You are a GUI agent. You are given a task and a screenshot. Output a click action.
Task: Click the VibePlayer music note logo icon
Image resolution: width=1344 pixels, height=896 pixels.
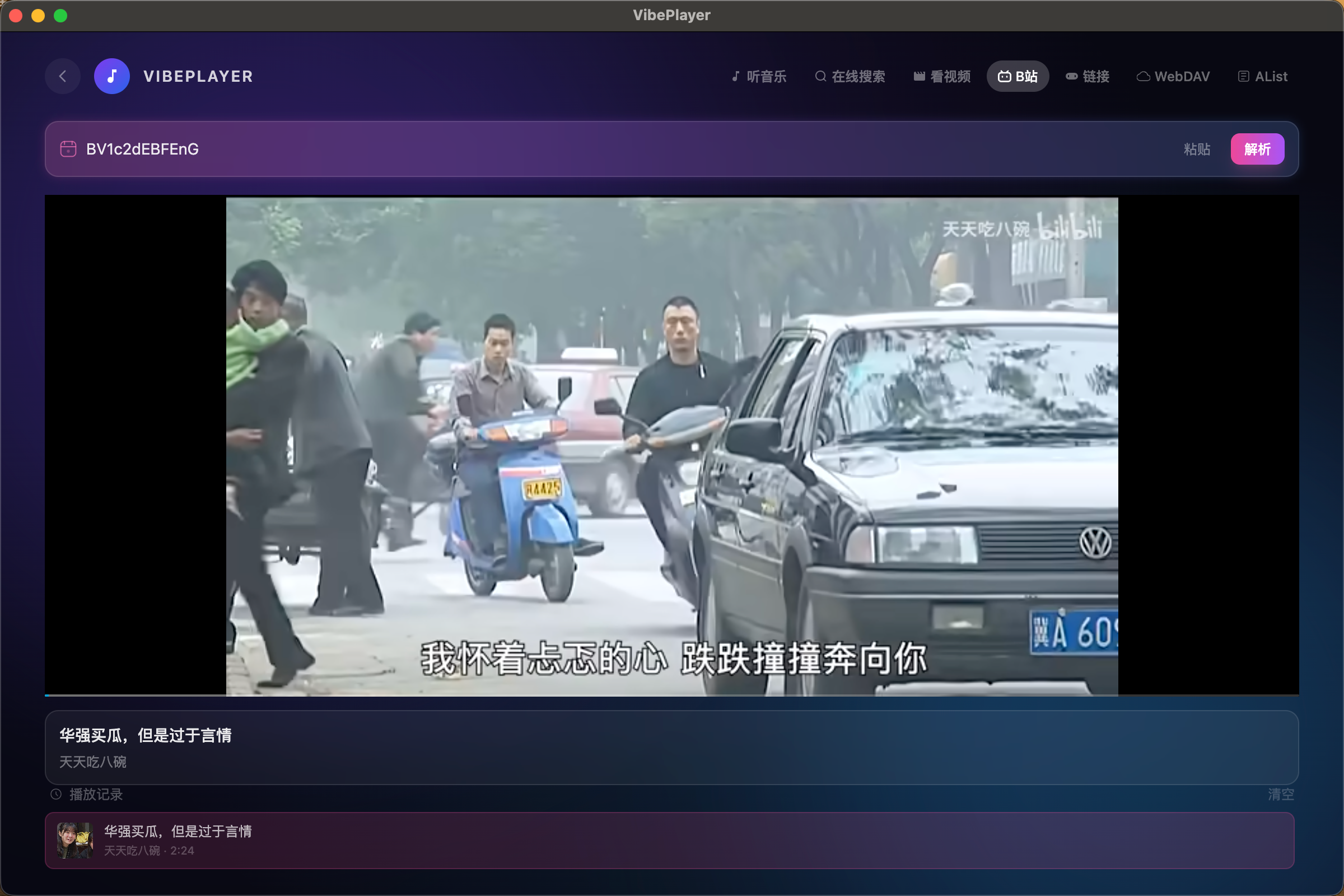(112, 76)
